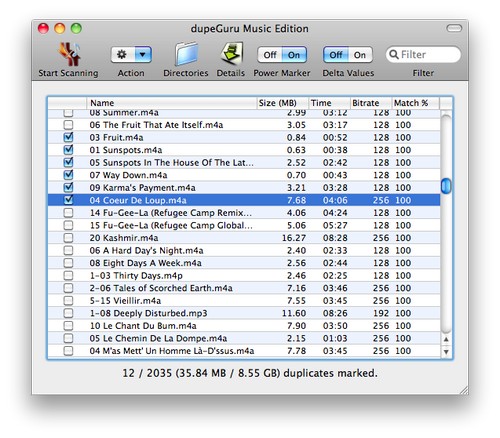Turn Power Marker On
This screenshot has width=500, height=438.
(294, 55)
